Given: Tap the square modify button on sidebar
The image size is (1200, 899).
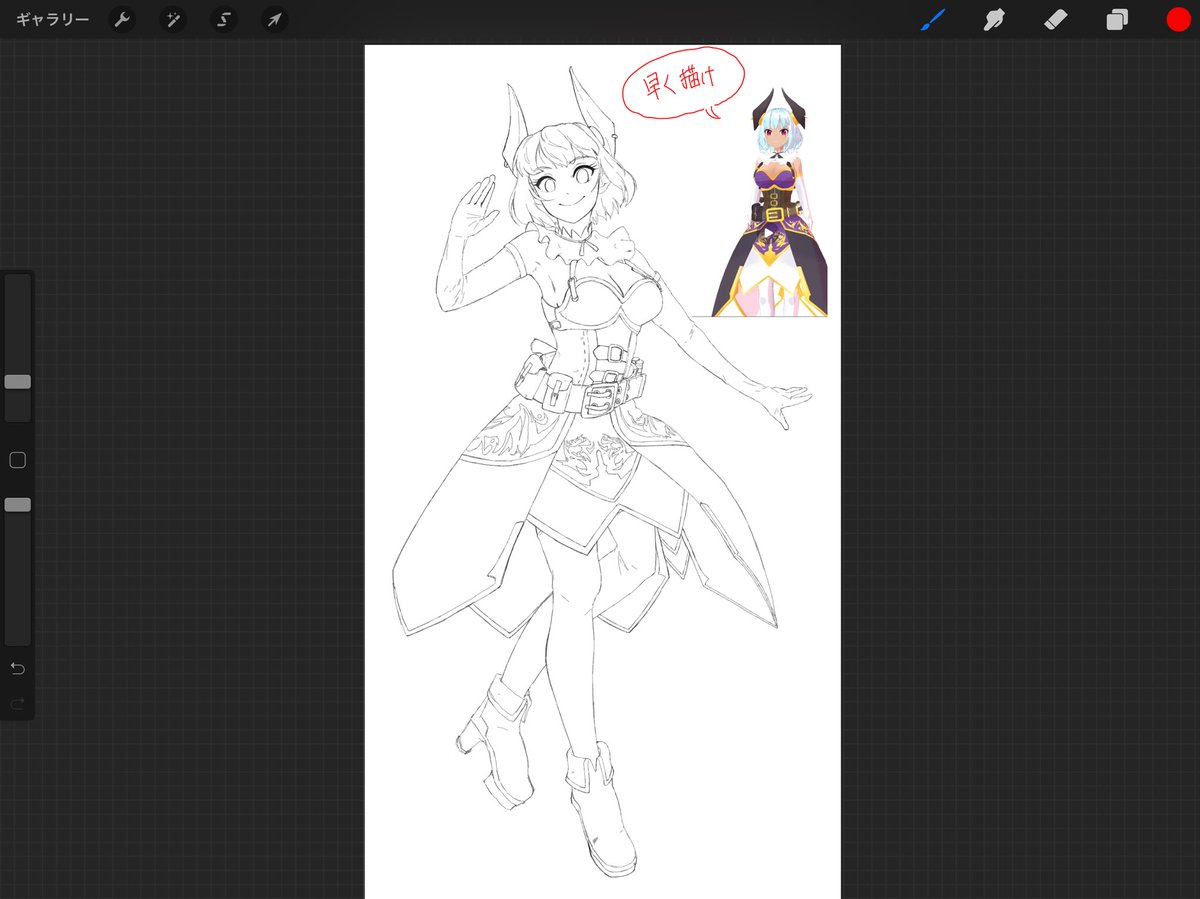Looking at the screenshot, I should pos(17,460).
